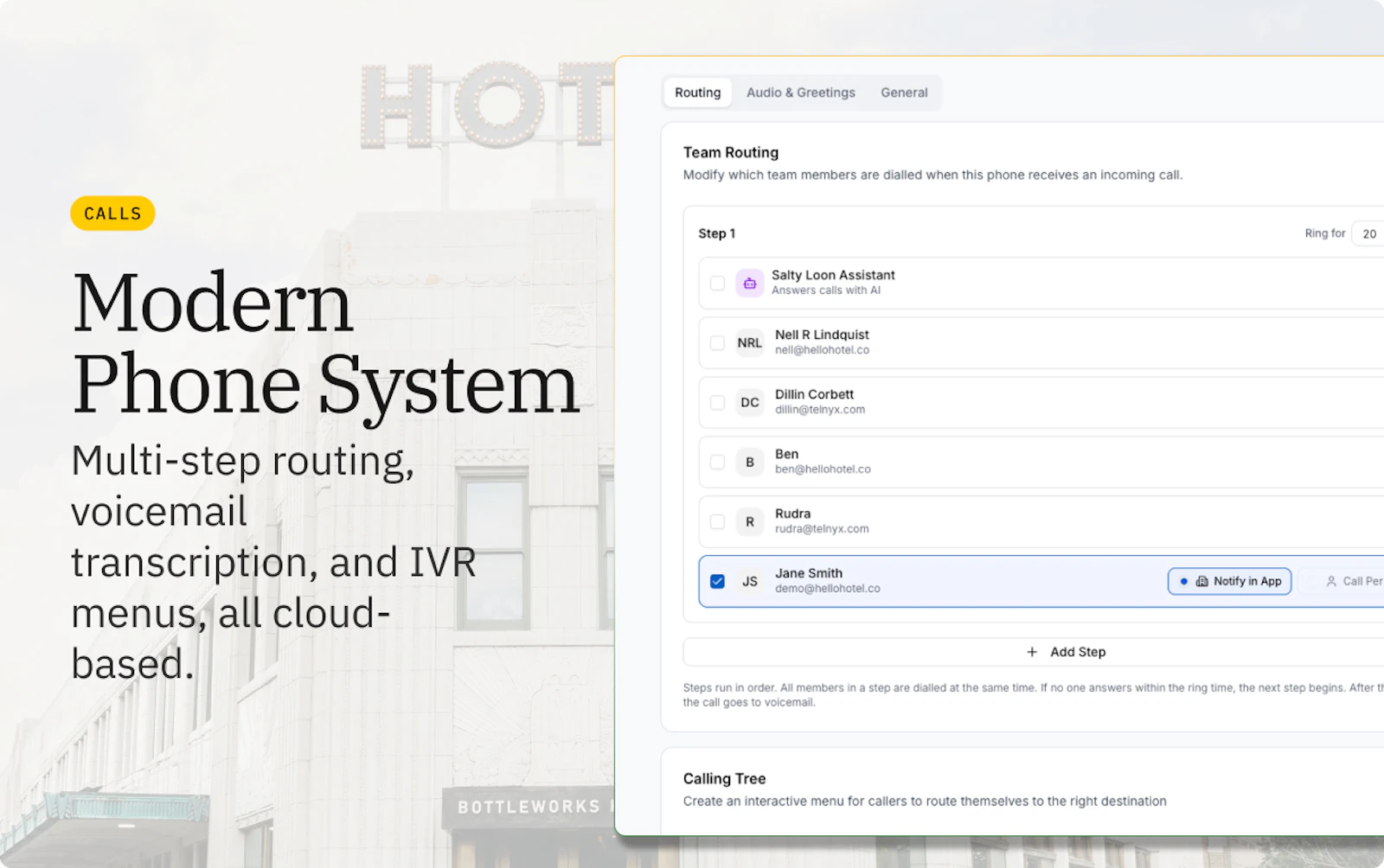The height and width of the screenshot is (868, 1384).
Task: Check the Nell R Lindquist checkbox
Action: (717, 342)
